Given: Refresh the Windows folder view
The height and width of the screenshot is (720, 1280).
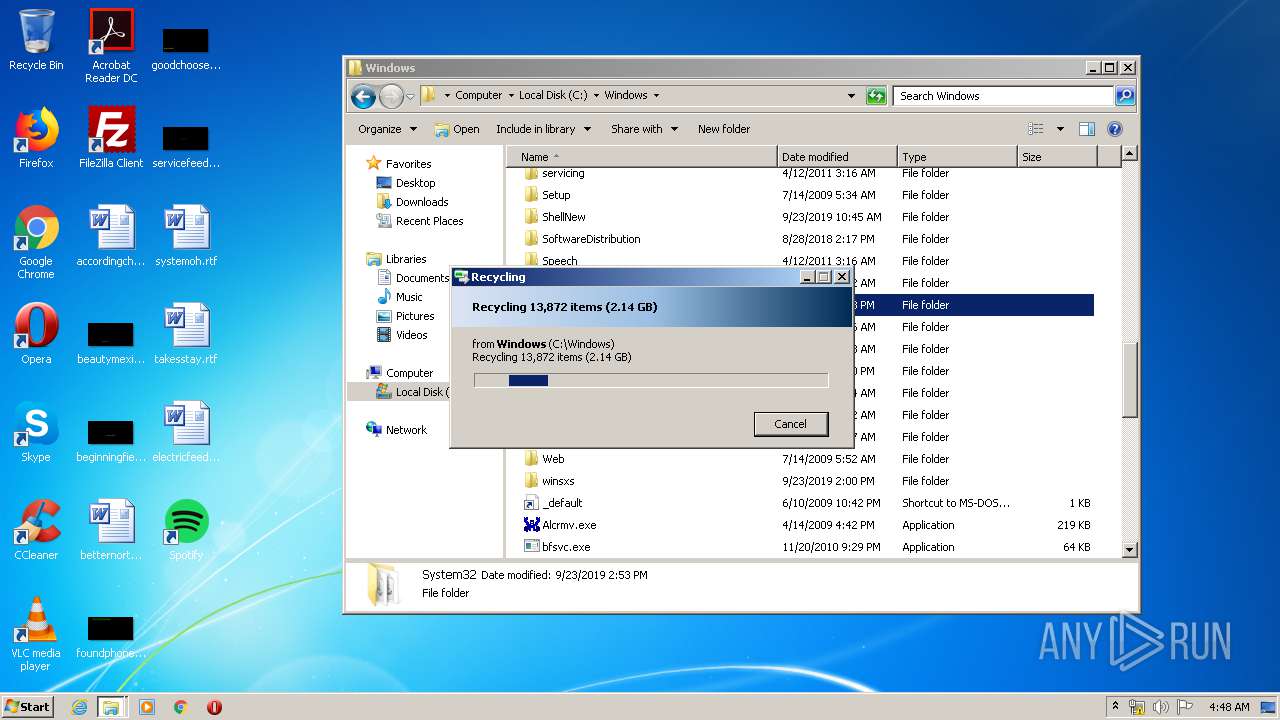Looking at the screenshot, I should point(876,96).
